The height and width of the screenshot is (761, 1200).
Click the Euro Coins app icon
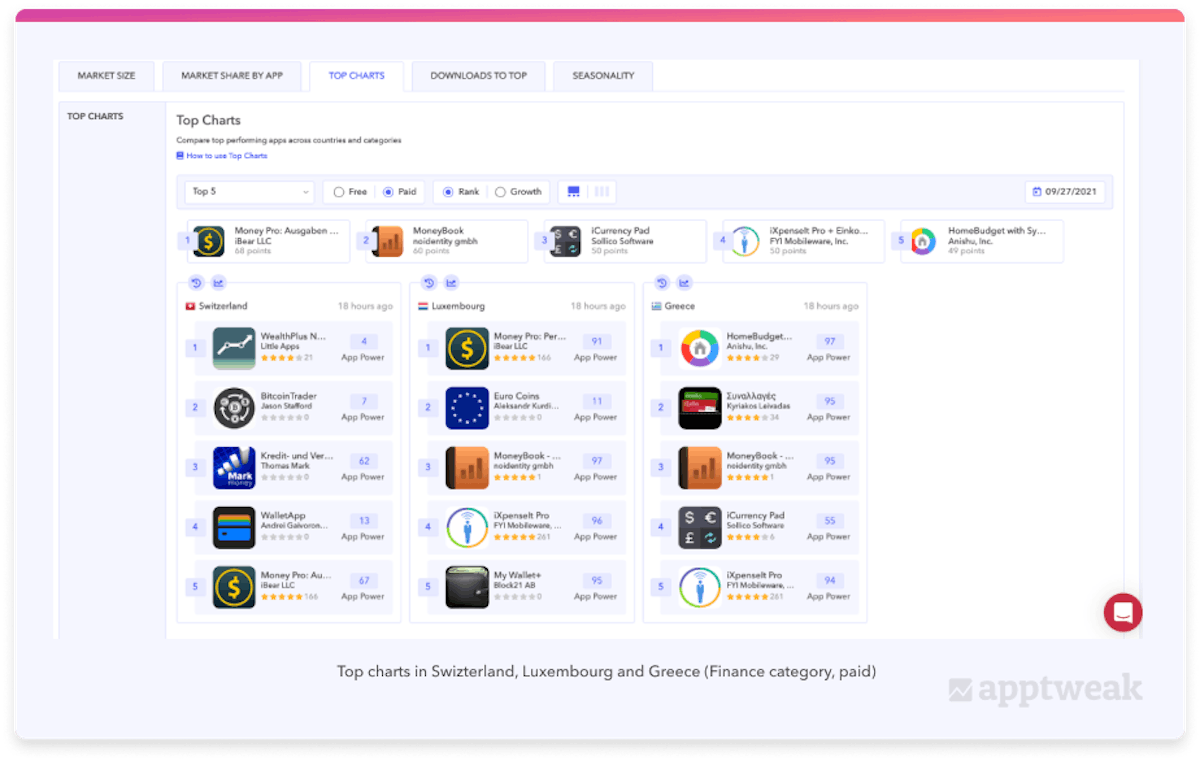(x=467, y=408)
